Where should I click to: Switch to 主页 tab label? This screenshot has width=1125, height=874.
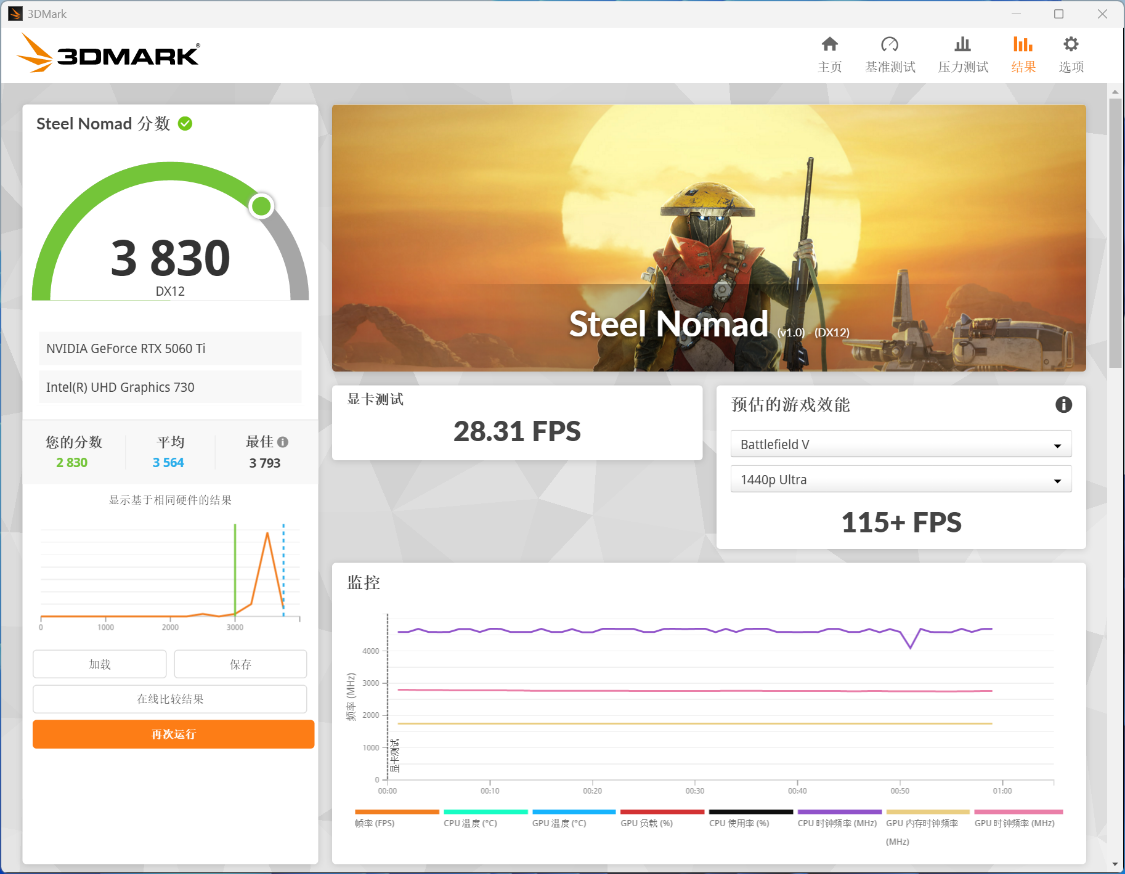tap(829, 67)
